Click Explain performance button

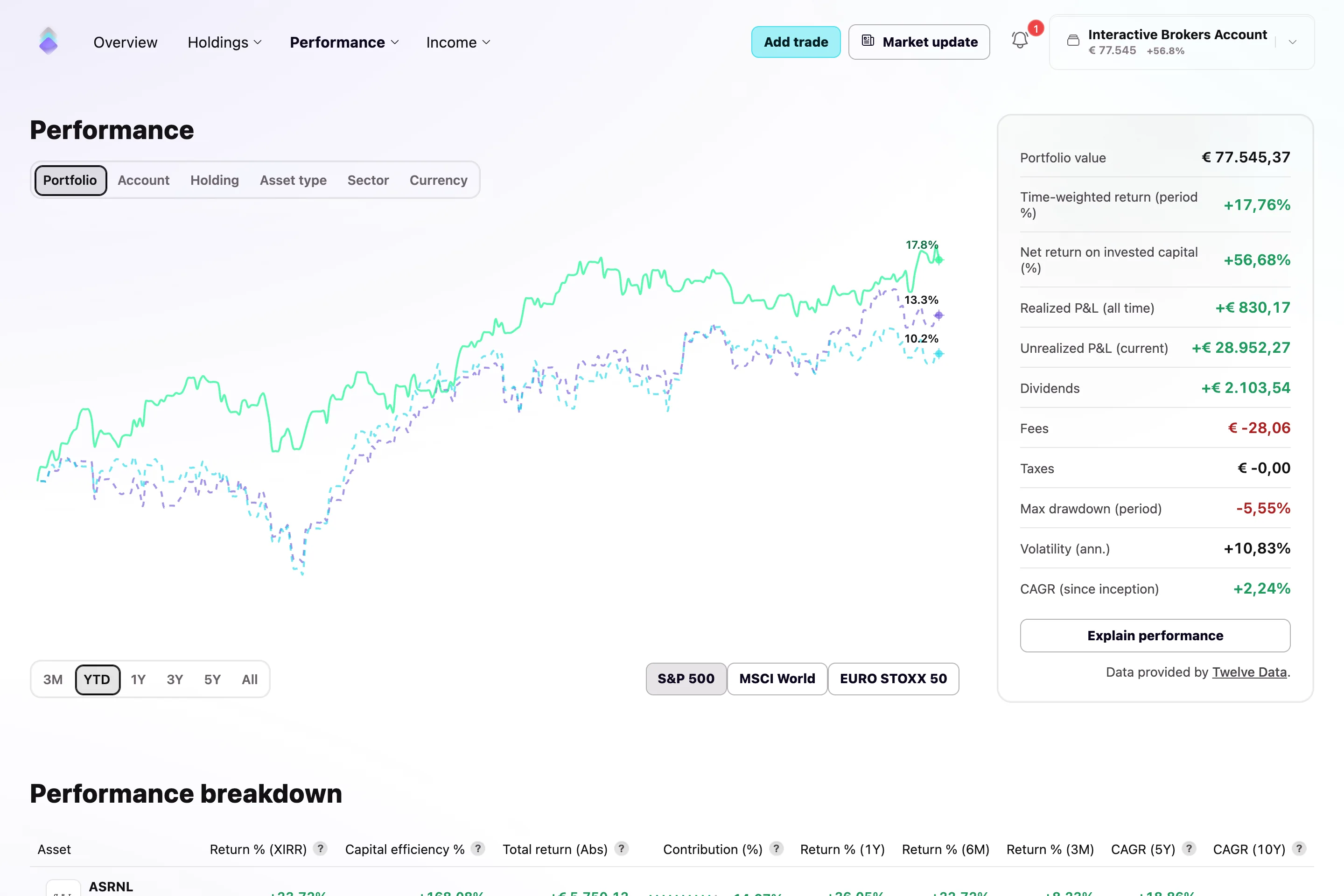point(1155,636)
